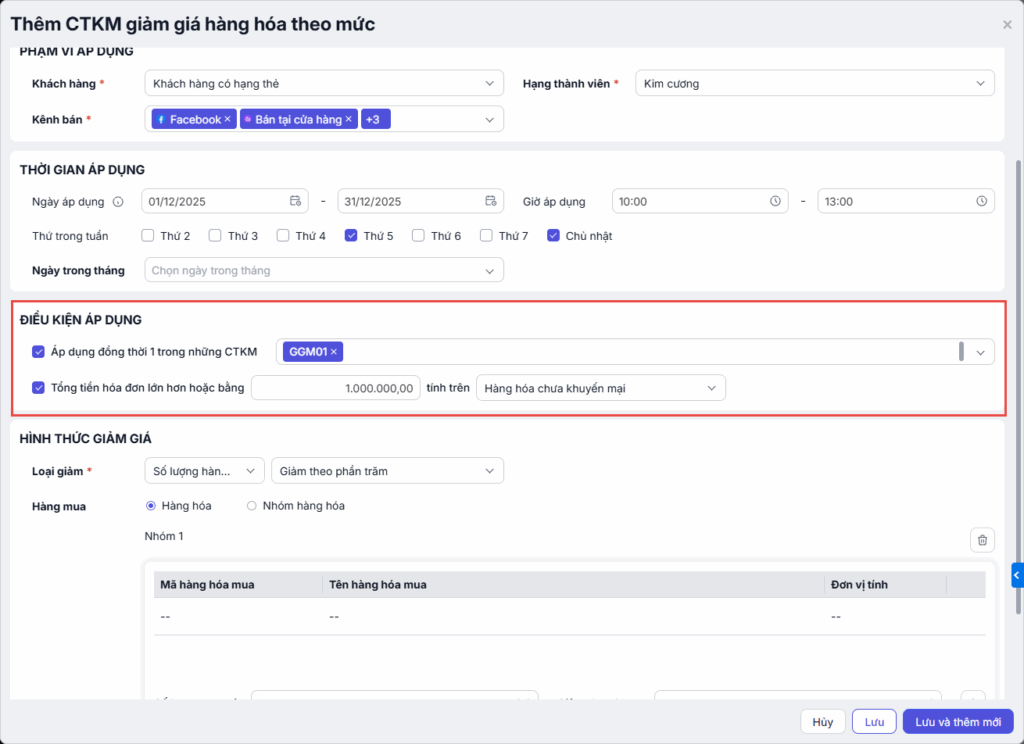The height and width of the screenshot is (744, 1024).
Task: Check the Thứ 2 checkbox
Action: point(147,236)
